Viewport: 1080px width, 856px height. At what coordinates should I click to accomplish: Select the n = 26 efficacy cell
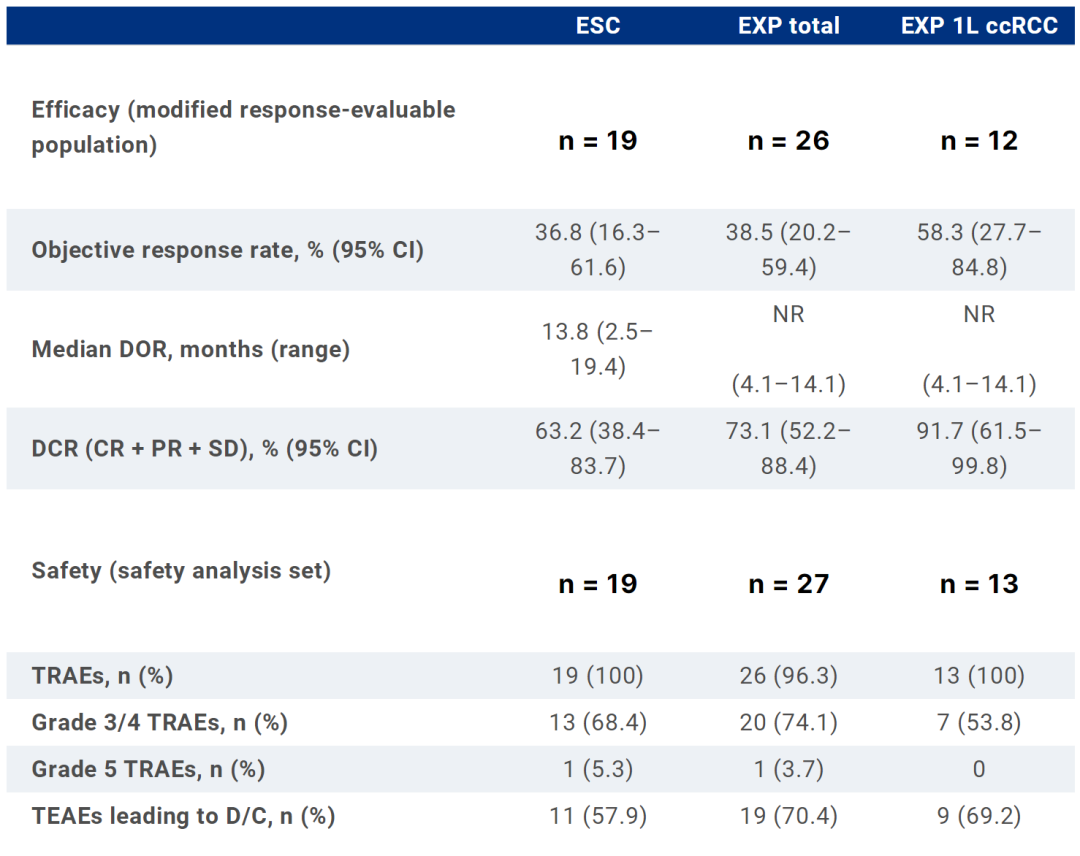[x=789, y=141]
